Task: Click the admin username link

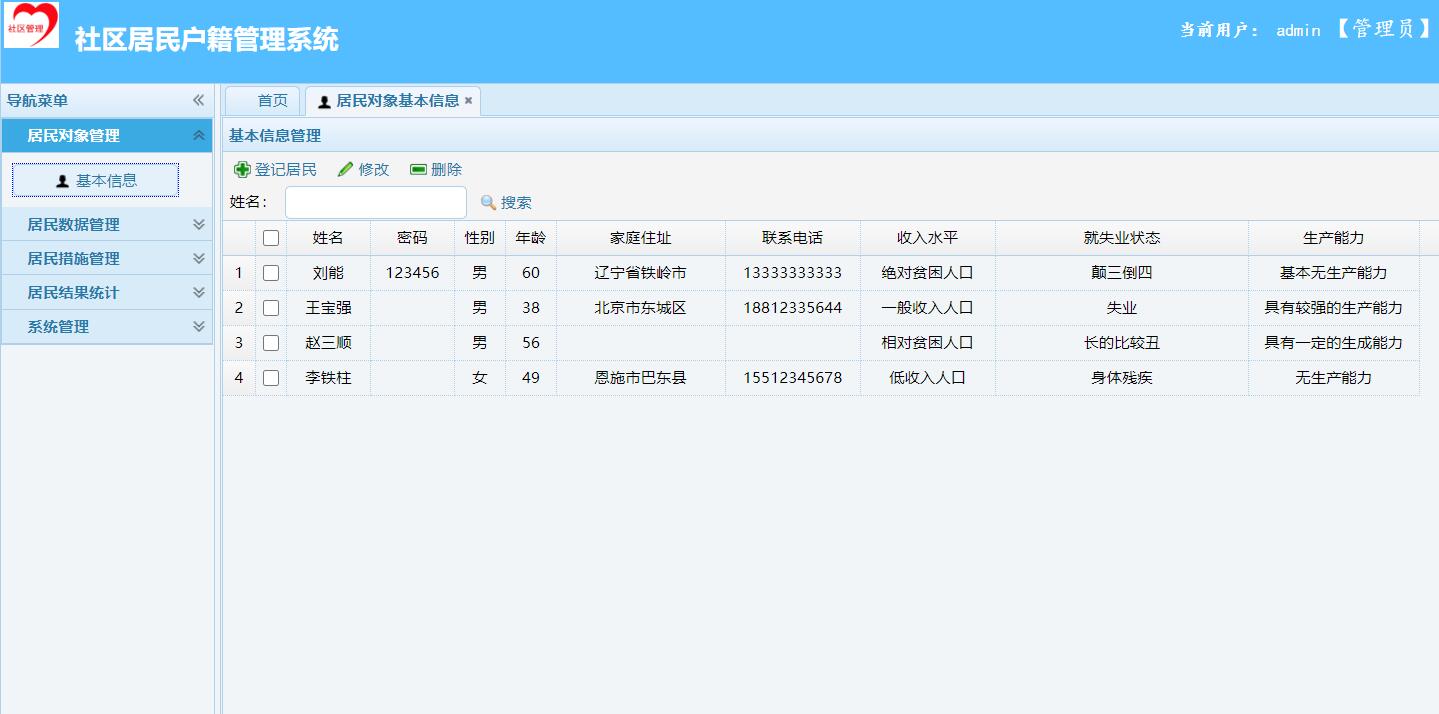Action: click(1296, 30)
